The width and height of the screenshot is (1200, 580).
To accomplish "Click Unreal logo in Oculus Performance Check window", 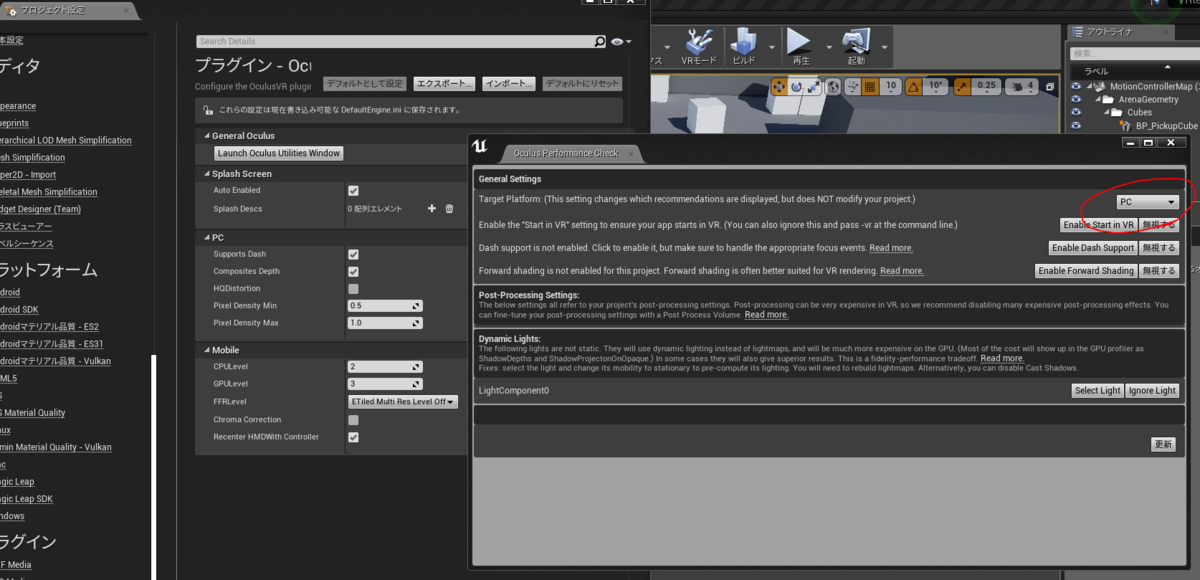I will (x=480, y=147).
